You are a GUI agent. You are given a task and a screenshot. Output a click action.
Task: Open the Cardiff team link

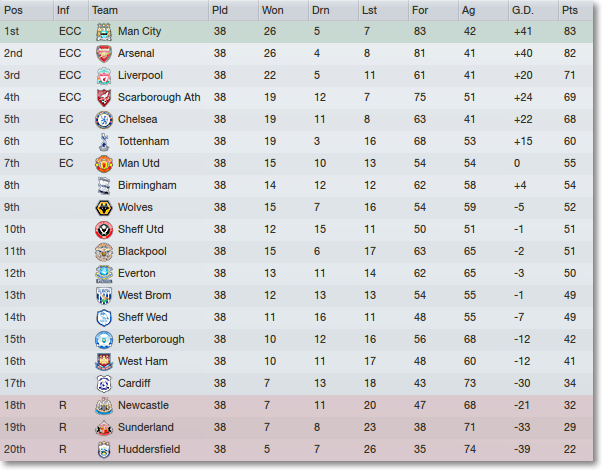click(x=134, y=383)
